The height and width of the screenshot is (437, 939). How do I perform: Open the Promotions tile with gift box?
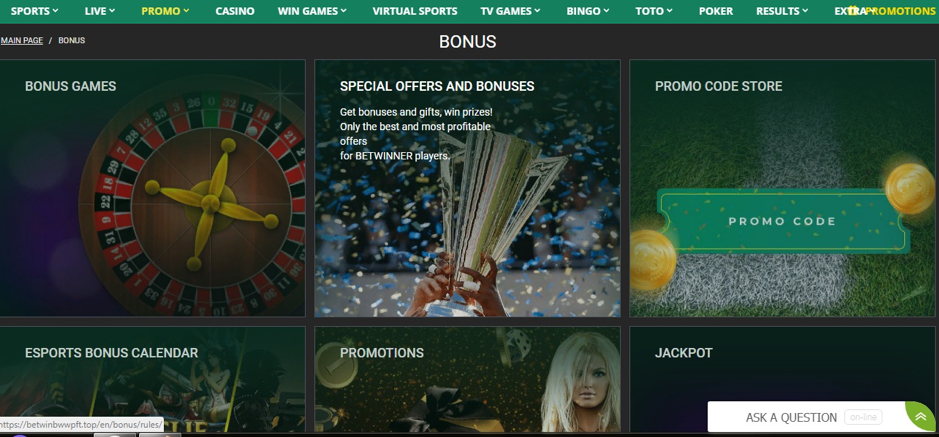[x=467, y=379]
